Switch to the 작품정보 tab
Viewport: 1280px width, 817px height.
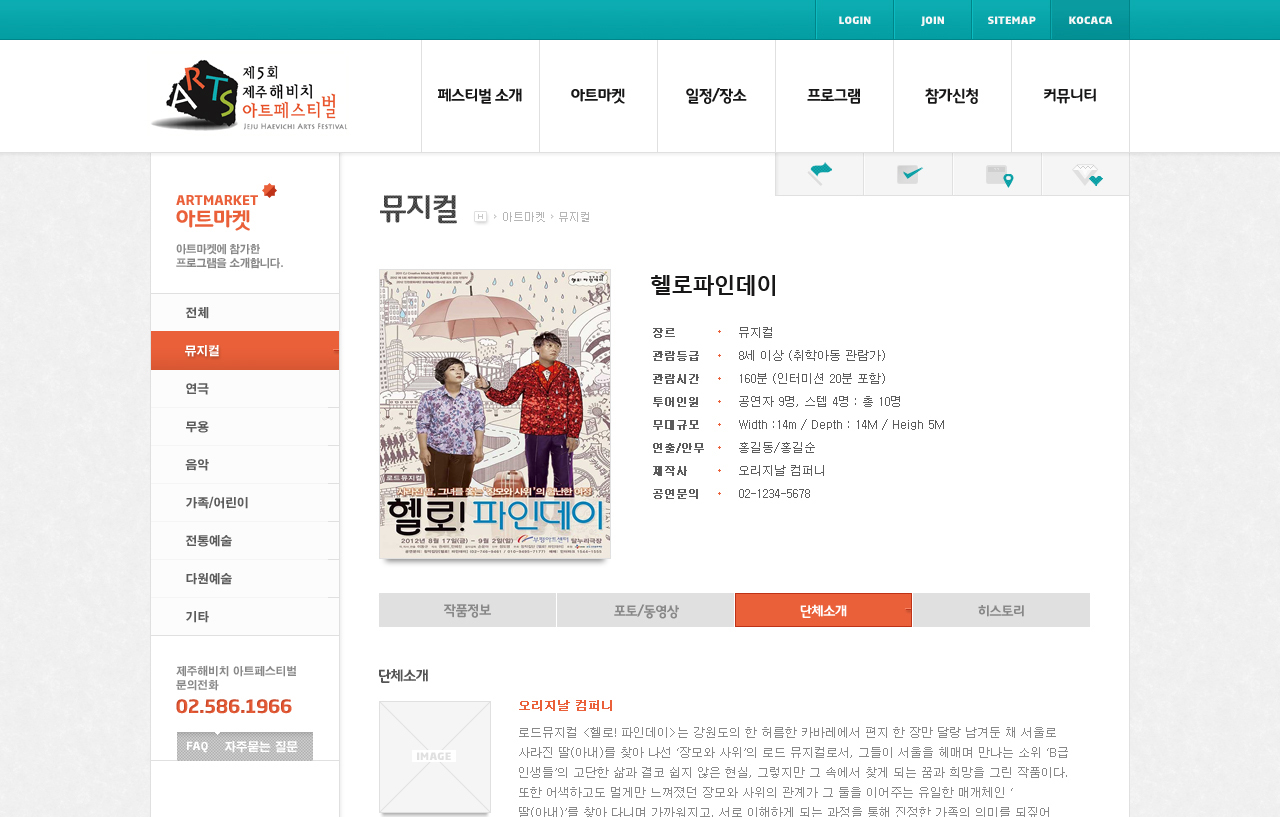pyautogui.click(x=467, y=610)
